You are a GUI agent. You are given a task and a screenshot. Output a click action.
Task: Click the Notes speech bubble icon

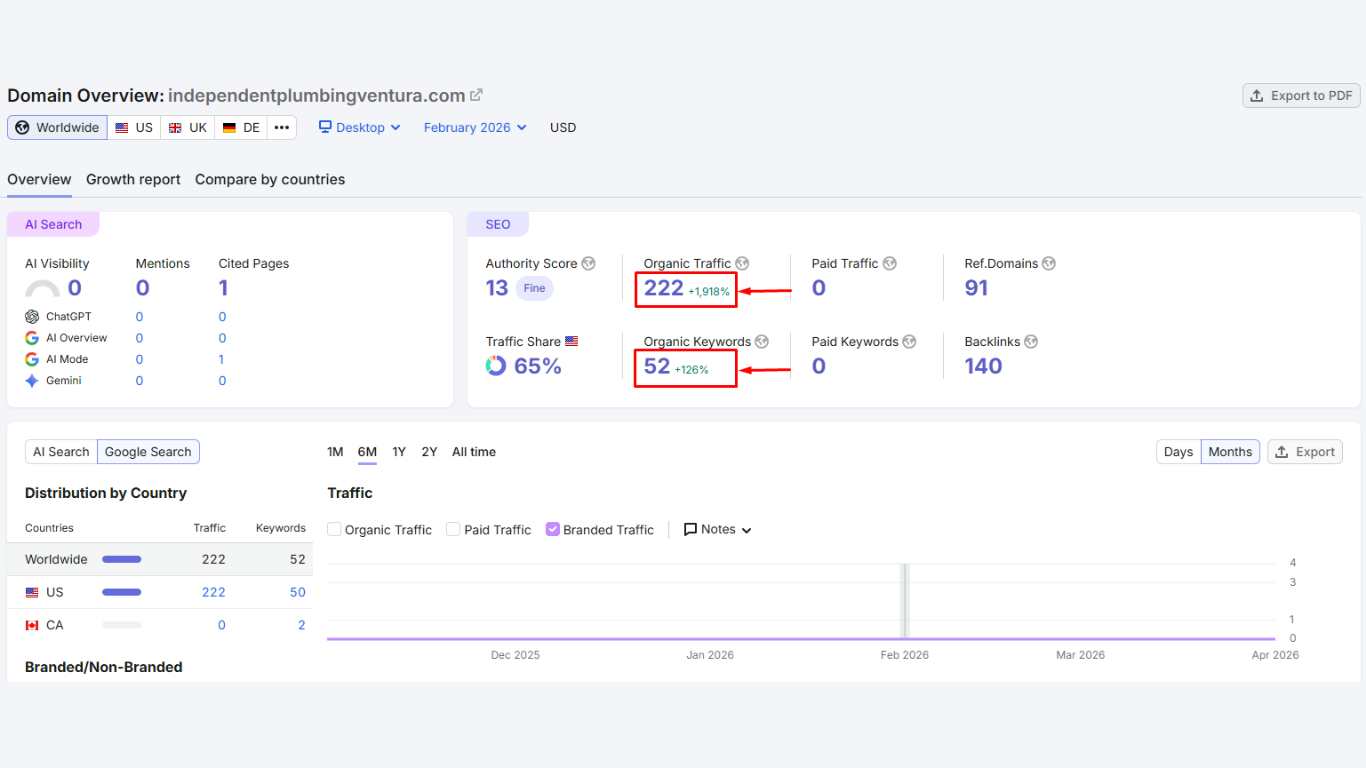click(690, 530)
